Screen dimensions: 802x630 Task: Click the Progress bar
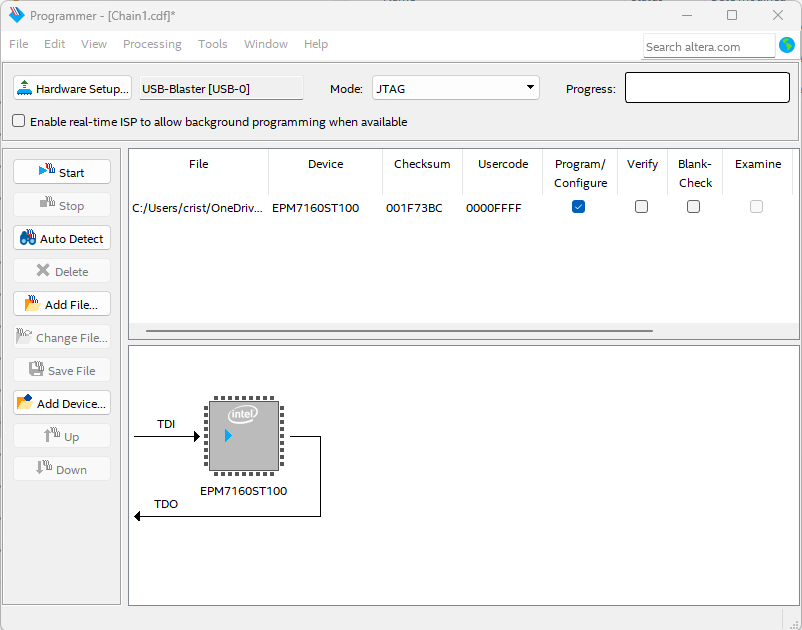pos(708,89)
